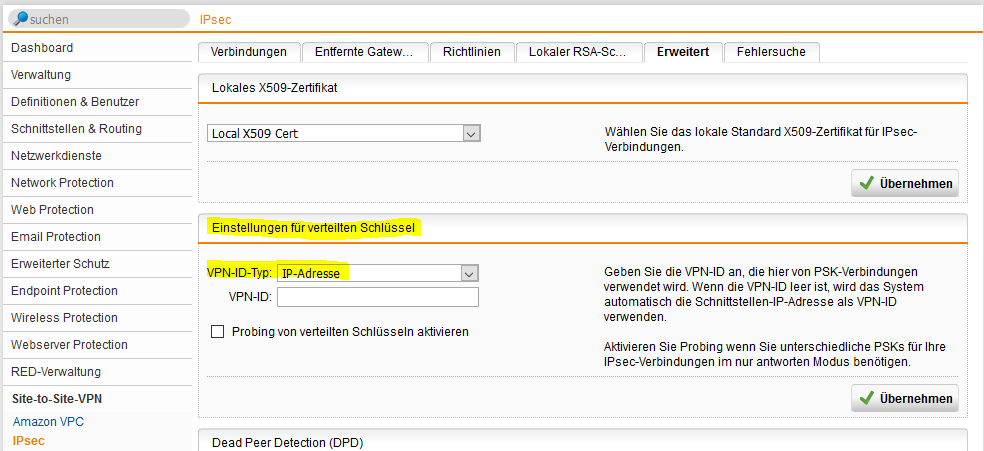The image size is (984, 451).
Task: Click the search magnifier icon
Action: click(x=21, y=19)
